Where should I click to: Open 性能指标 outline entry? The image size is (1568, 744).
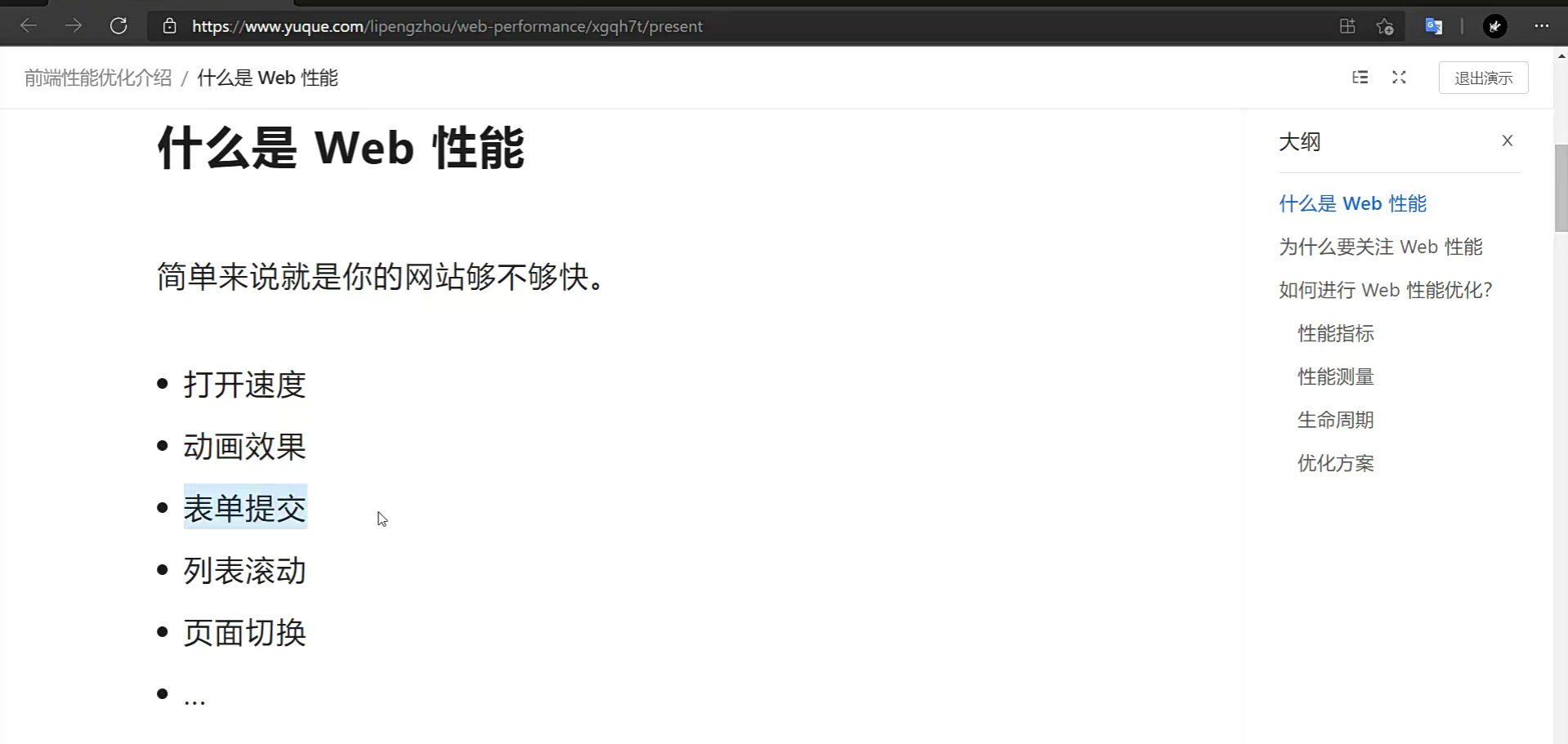1335,334
